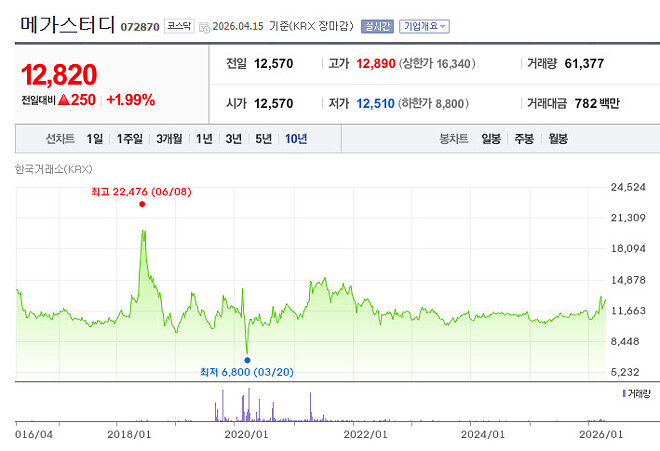Click the current price 12,820
Screen dimensions: 660x451
point(59,75)
